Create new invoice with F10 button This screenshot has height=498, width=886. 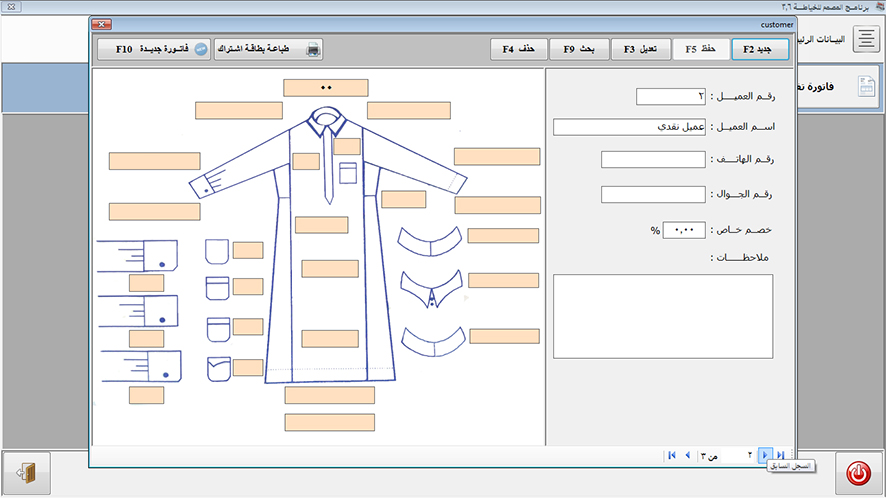[x=154, y=49]
